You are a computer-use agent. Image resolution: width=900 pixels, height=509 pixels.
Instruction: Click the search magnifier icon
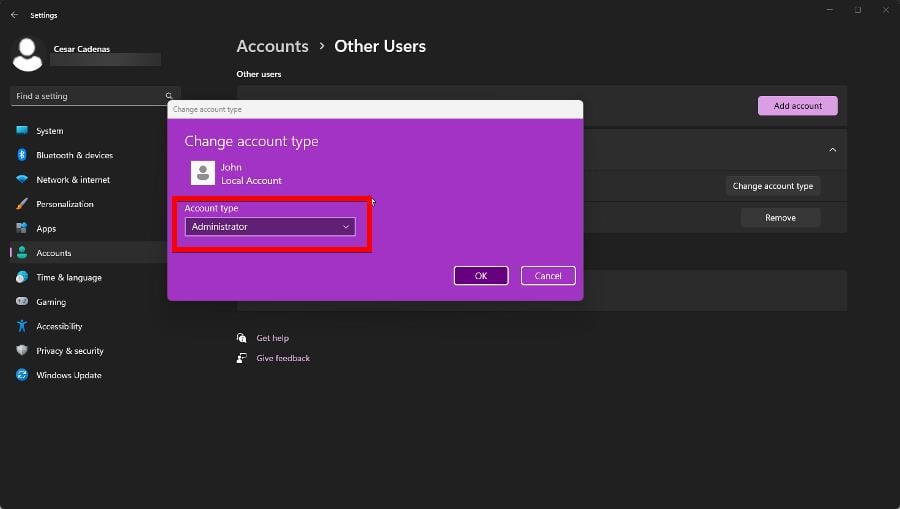click(x=169, y=96)
